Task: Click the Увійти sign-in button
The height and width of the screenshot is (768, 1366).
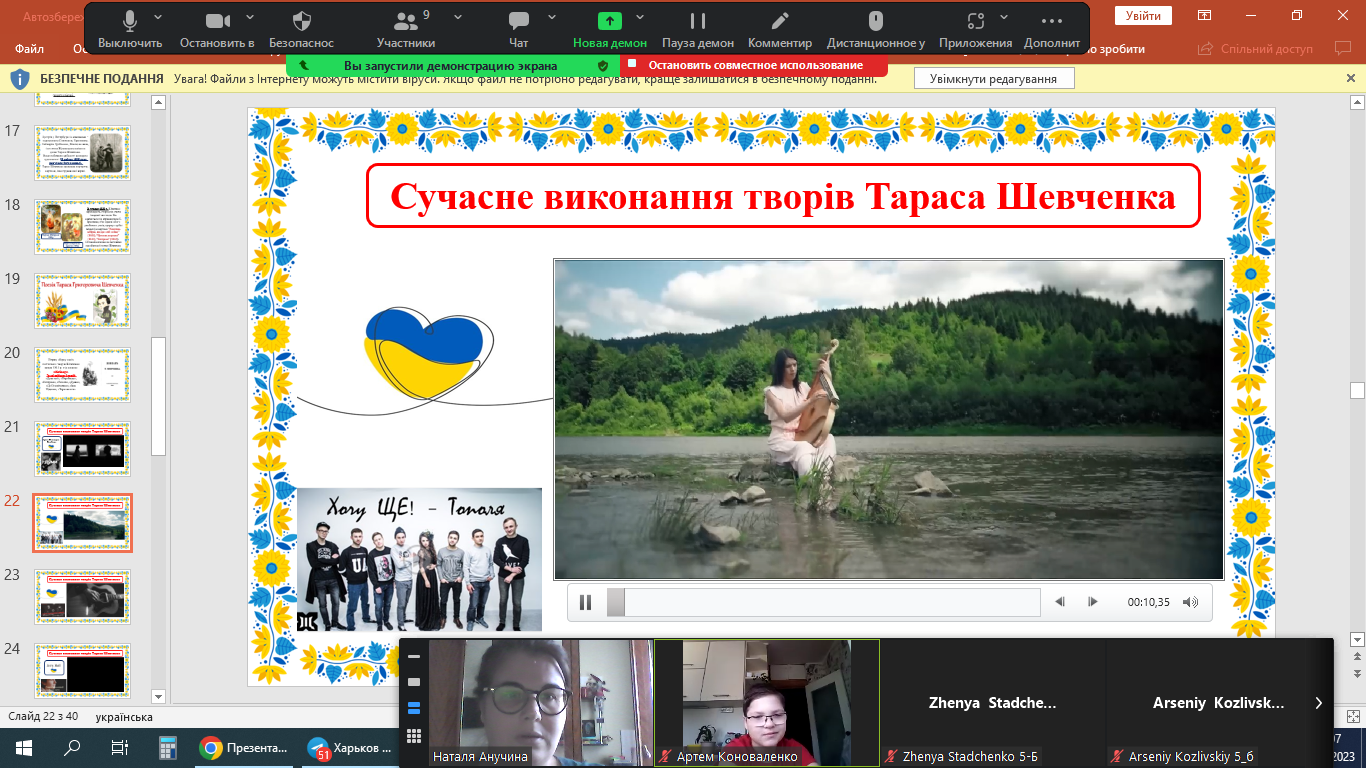Action: pyautogui.click(x=1143, y=15)
